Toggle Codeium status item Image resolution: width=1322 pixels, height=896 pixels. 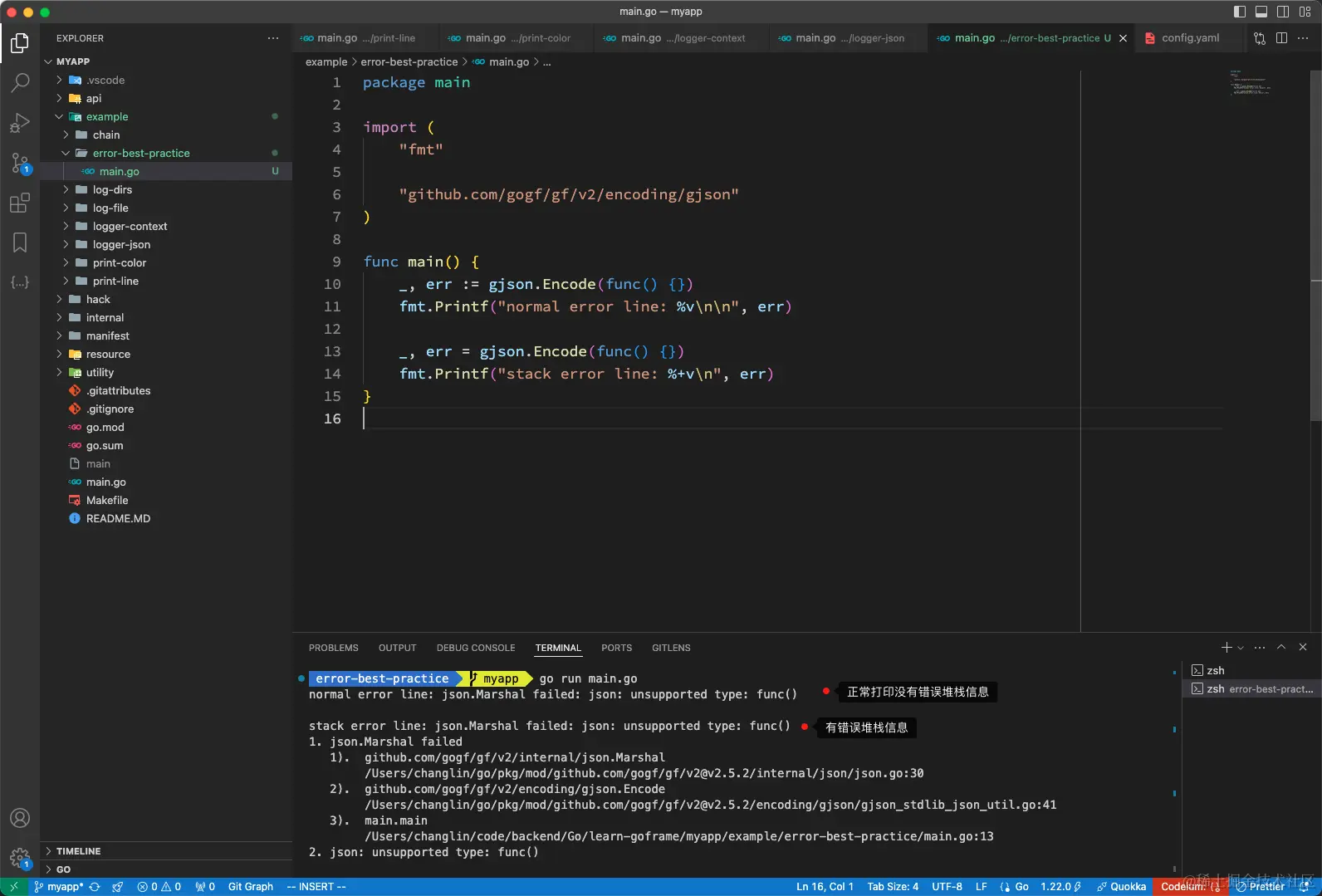point(1190,887)
